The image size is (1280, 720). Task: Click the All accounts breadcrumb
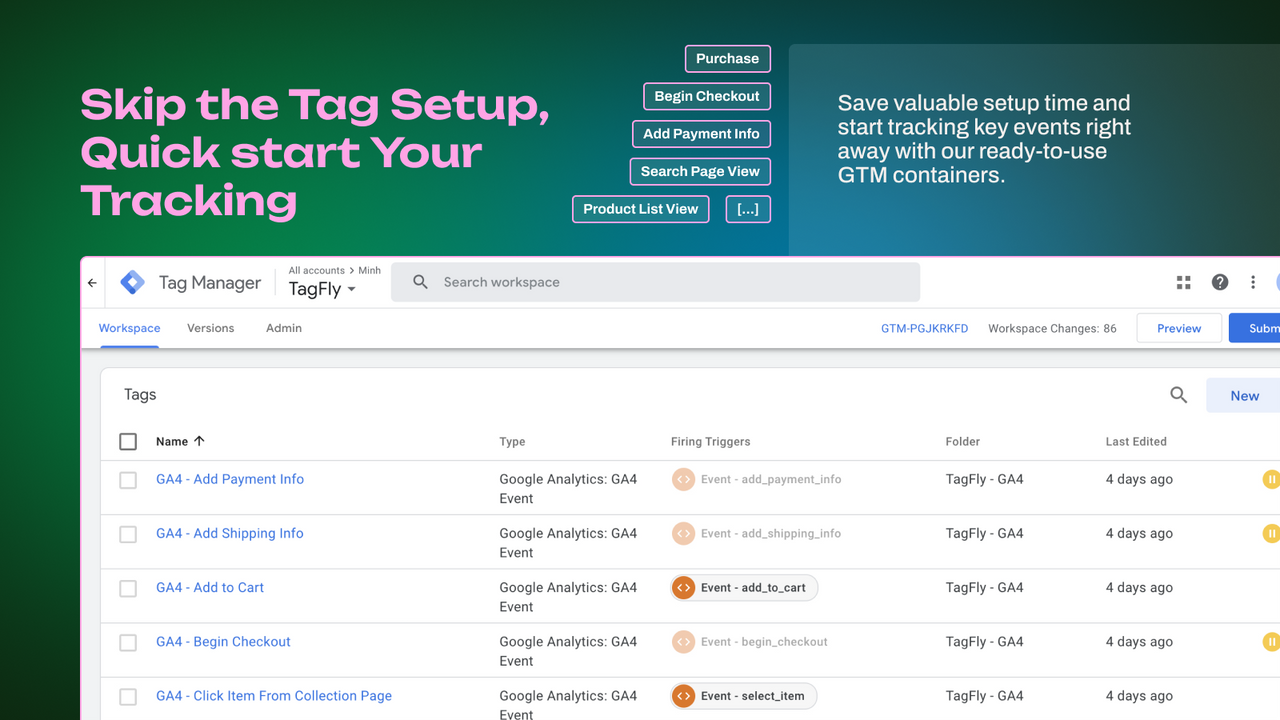coord(316,270)
